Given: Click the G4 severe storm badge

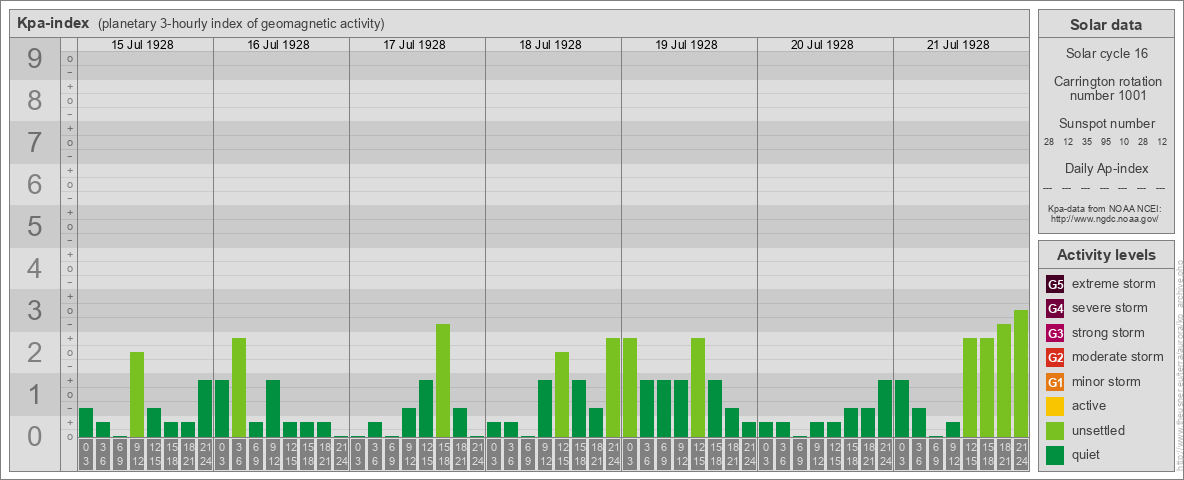Looking at the screenshot, I should (x=1055, y=309).
